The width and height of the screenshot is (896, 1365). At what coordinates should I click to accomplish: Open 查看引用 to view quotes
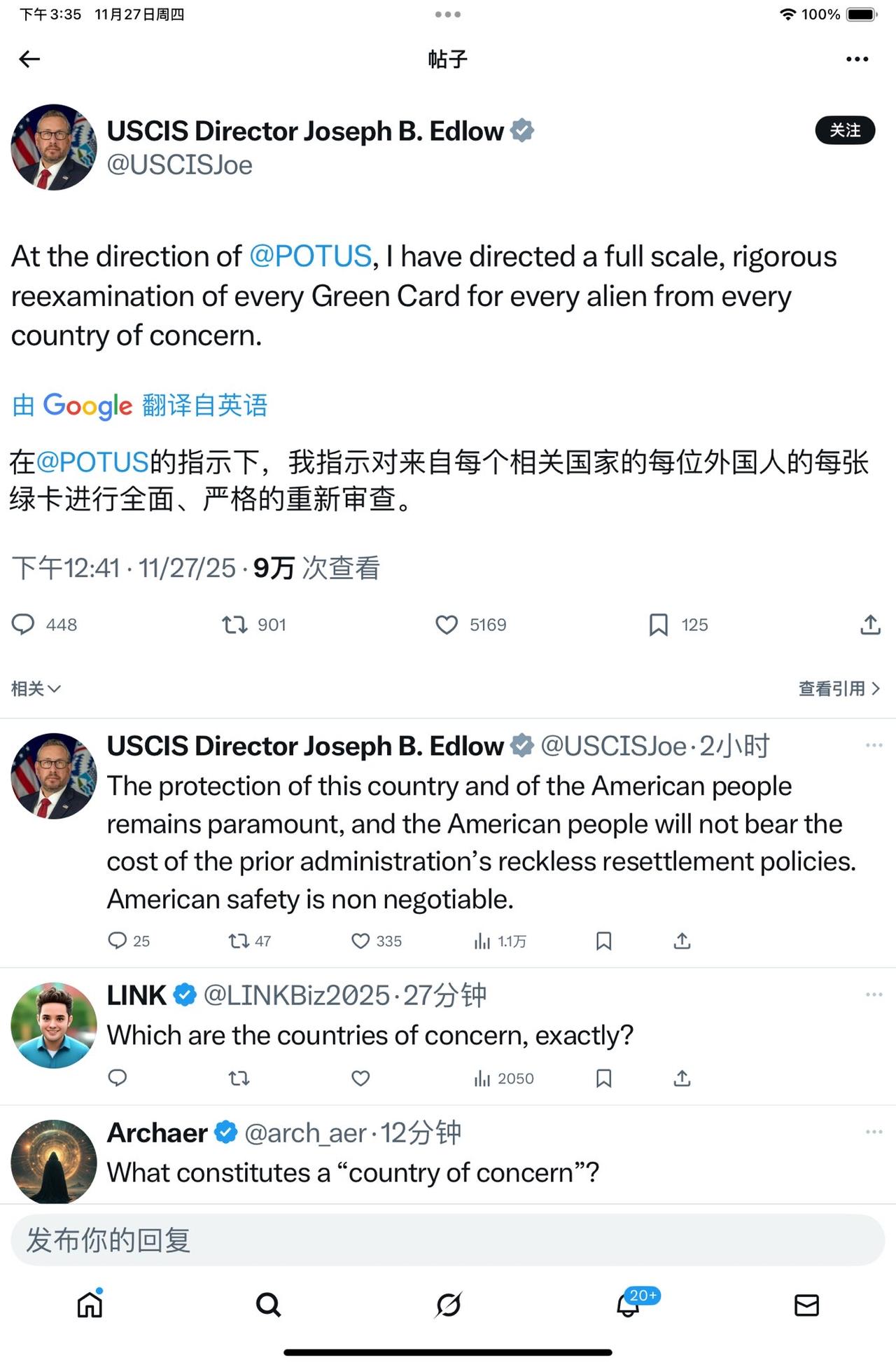[x=839, y=688]
